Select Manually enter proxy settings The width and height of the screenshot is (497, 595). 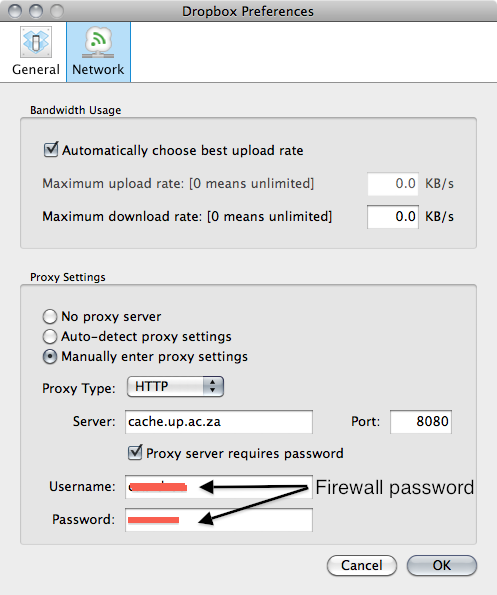click(x=50, y=356)
